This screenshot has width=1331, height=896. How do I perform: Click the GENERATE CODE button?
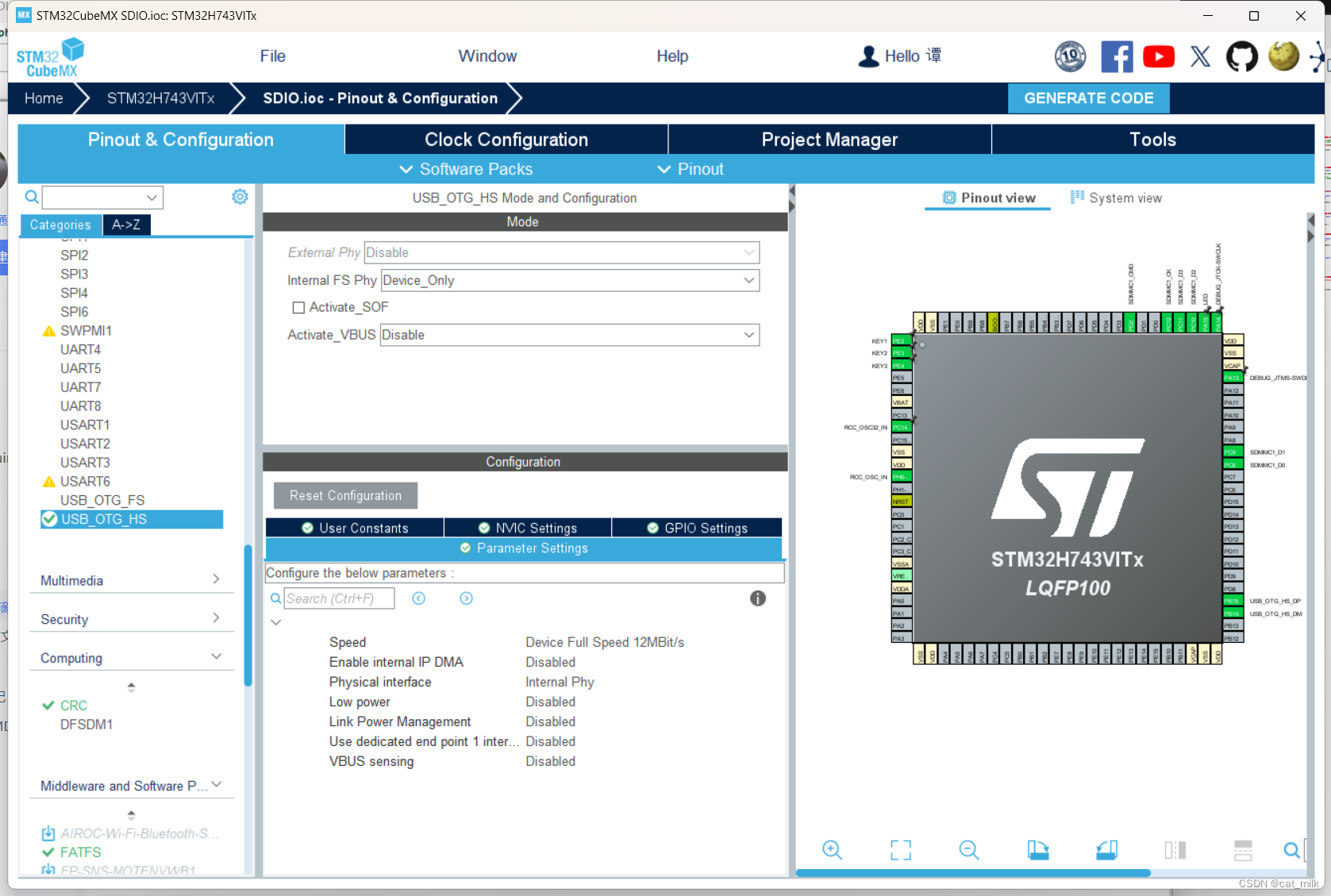[x=1088, y=98]
